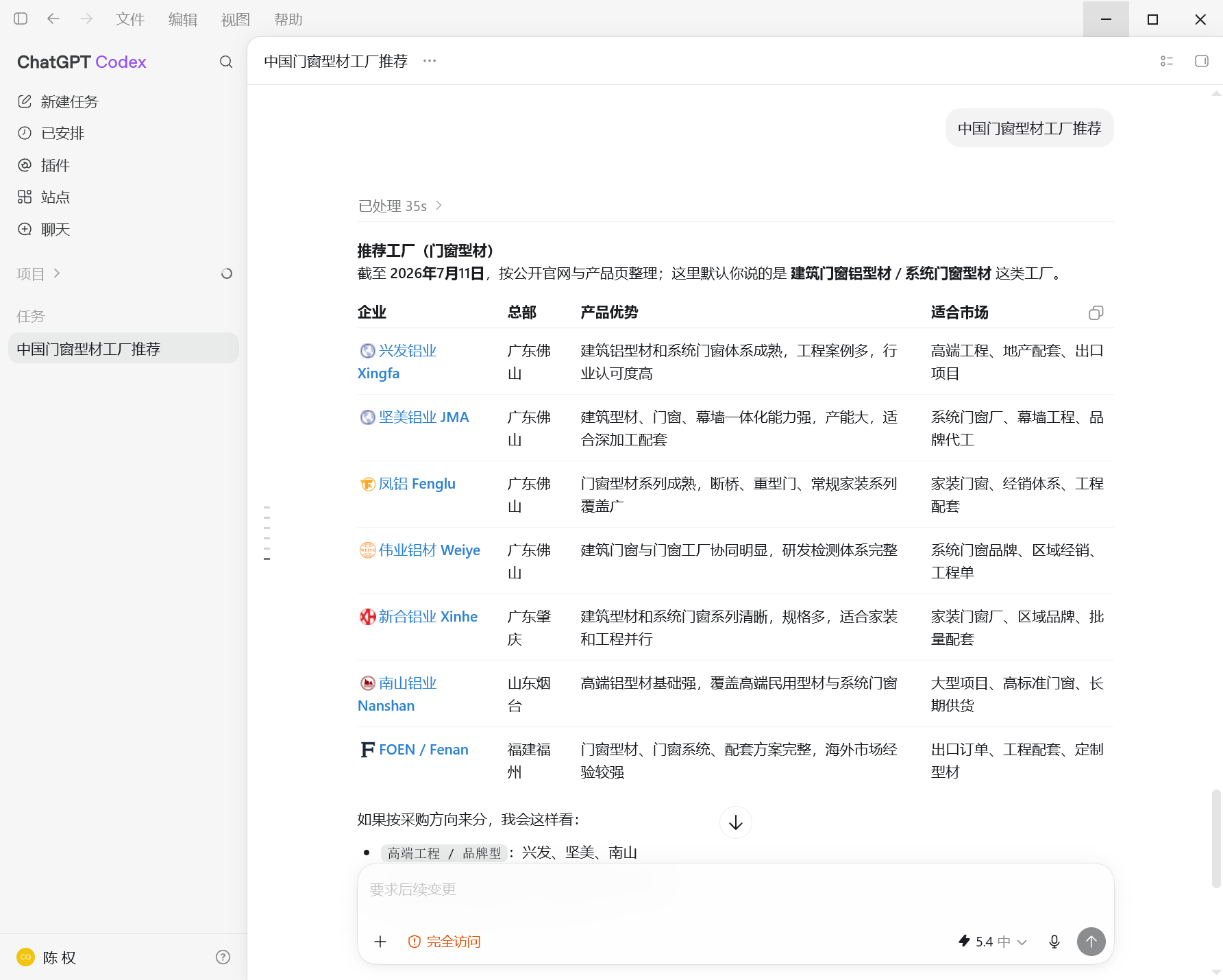Open the FOEN / Fenan link
The image size is (1223, 980).
click(415, 749)
